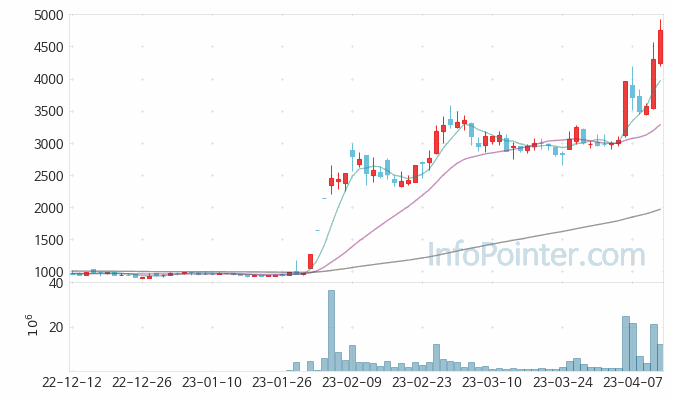Click the 4000 price axis label
The image size is (673, 400).
pos(49,79)
